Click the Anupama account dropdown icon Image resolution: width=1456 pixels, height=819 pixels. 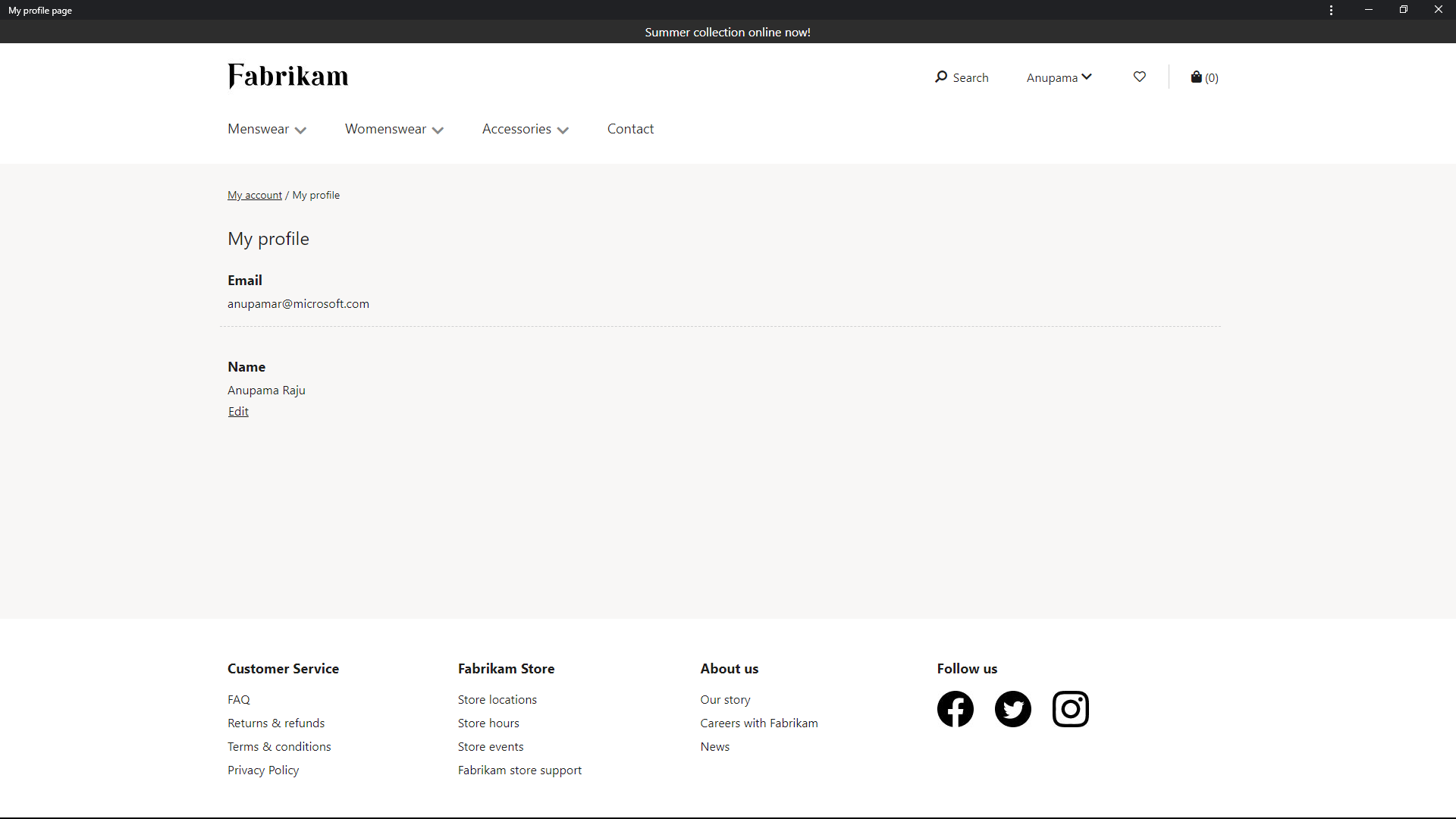(x=1088, y=76)
